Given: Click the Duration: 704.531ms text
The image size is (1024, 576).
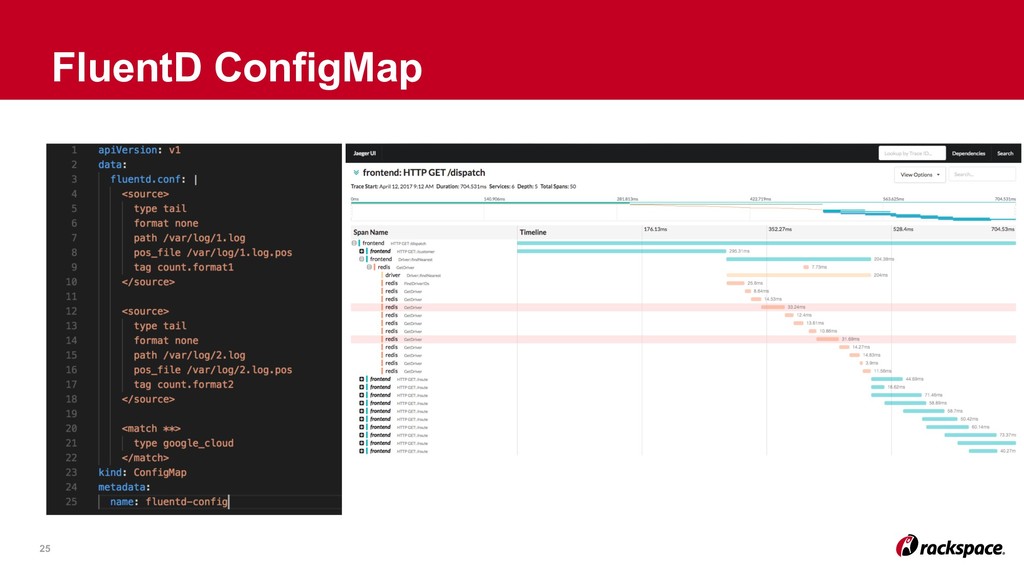Looking at the screenshot, I should pyautogui.click(x=461, y=187).
